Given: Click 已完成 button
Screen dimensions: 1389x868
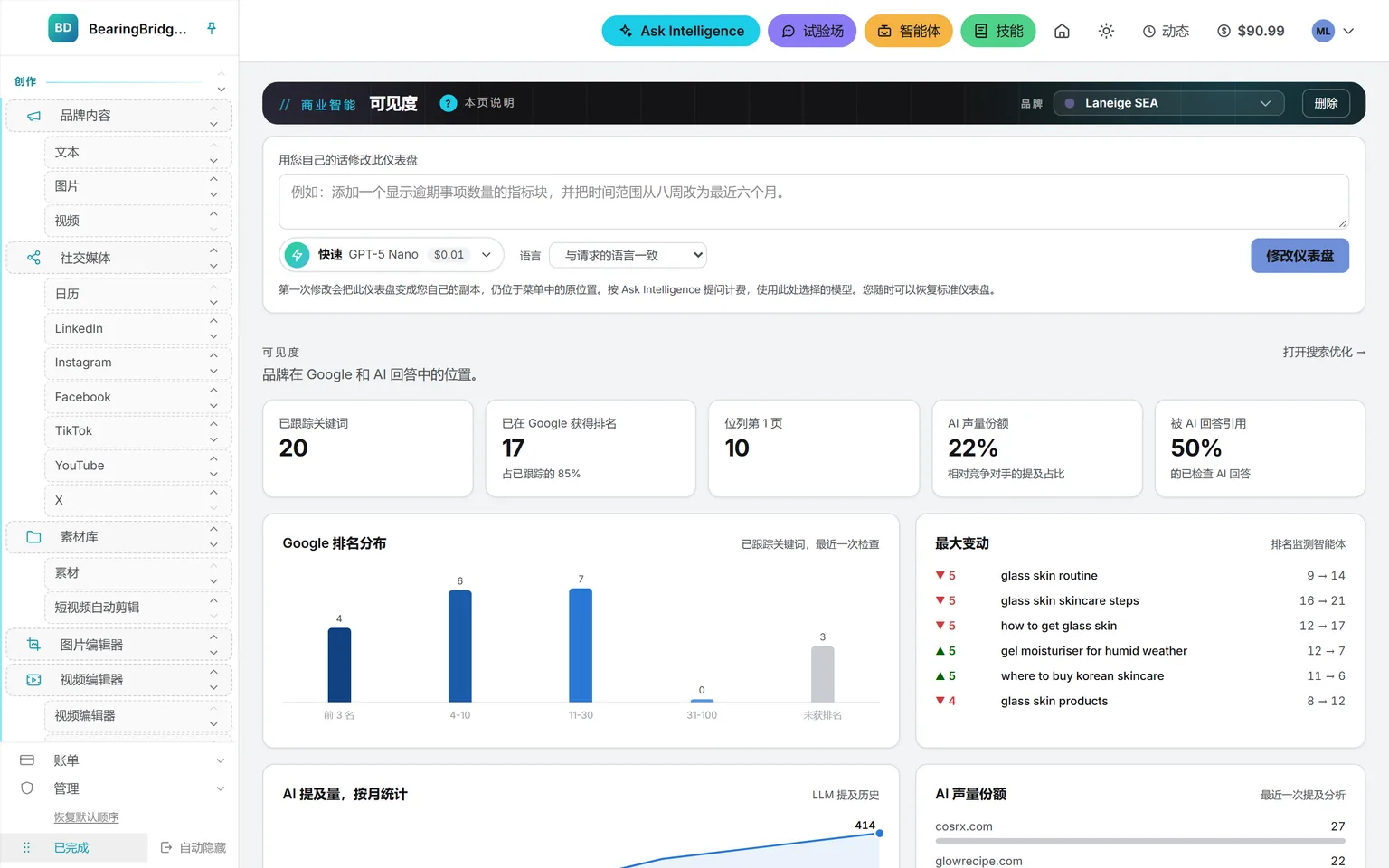Looking at the screenshot, I should (x=74, y=848).
